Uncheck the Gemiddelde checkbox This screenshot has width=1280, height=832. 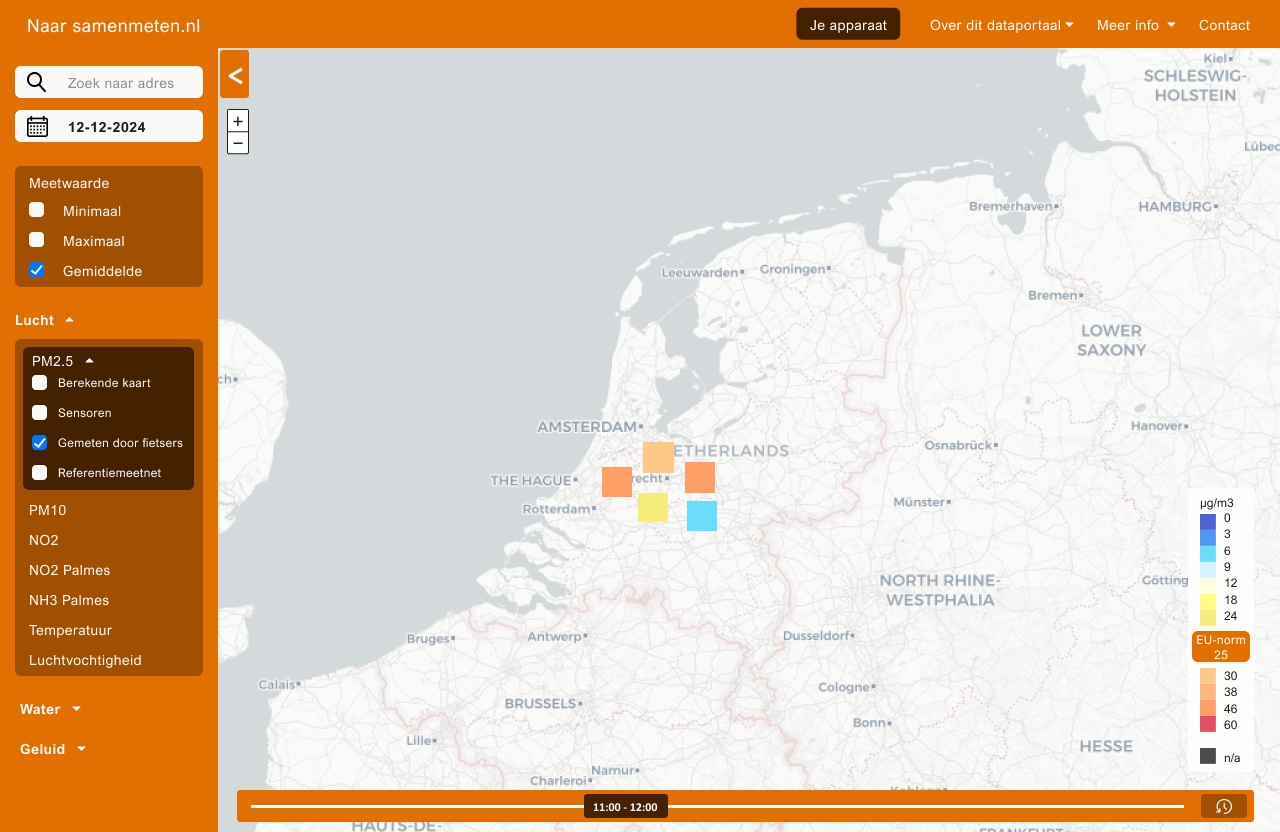(x=37, y=270)
